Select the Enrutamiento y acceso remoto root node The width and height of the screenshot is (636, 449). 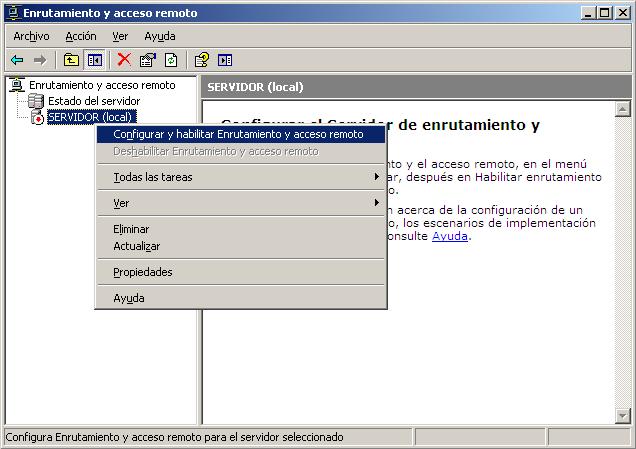[x=101, y=86]
